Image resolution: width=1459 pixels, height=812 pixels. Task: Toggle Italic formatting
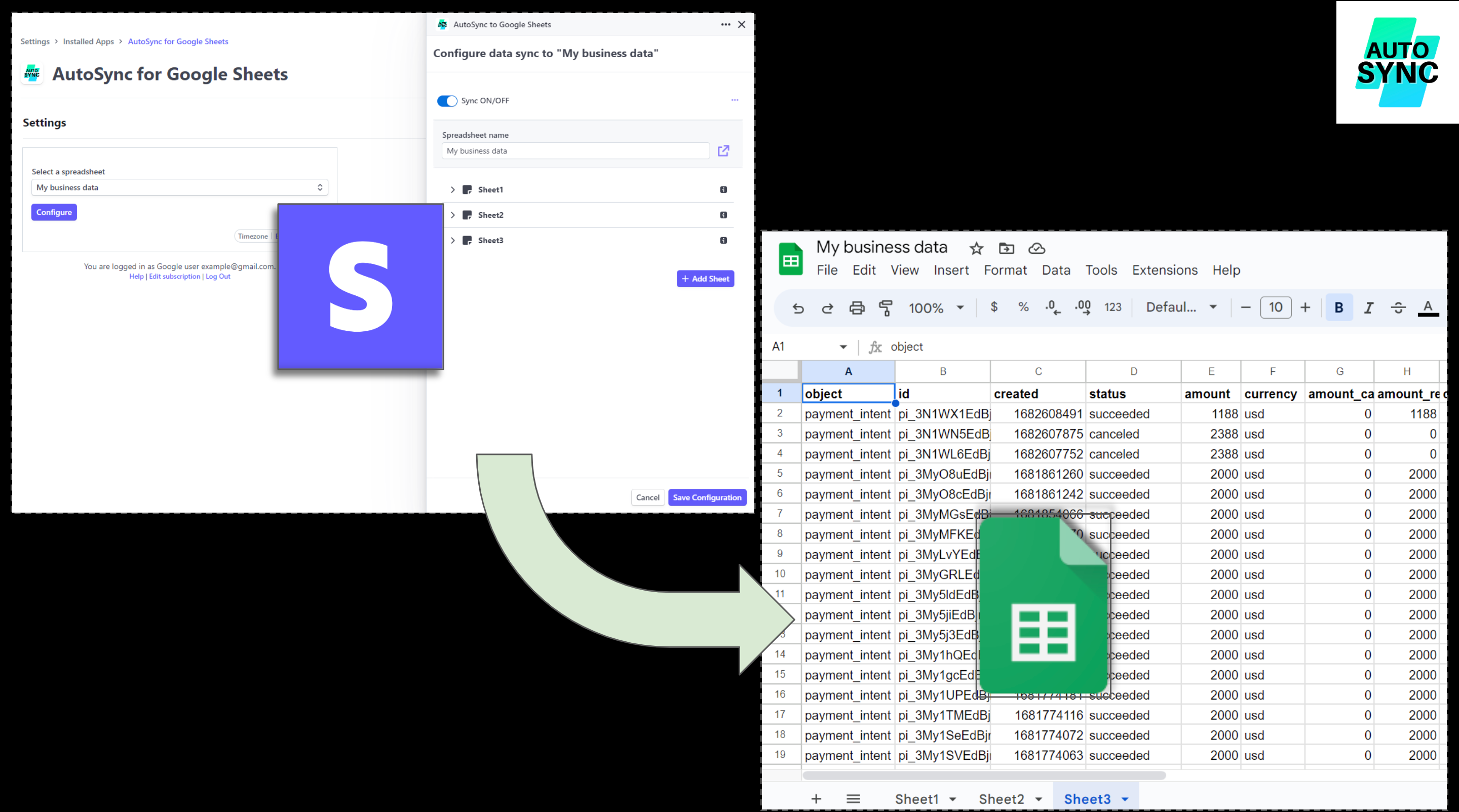(x=1369, y=308)
